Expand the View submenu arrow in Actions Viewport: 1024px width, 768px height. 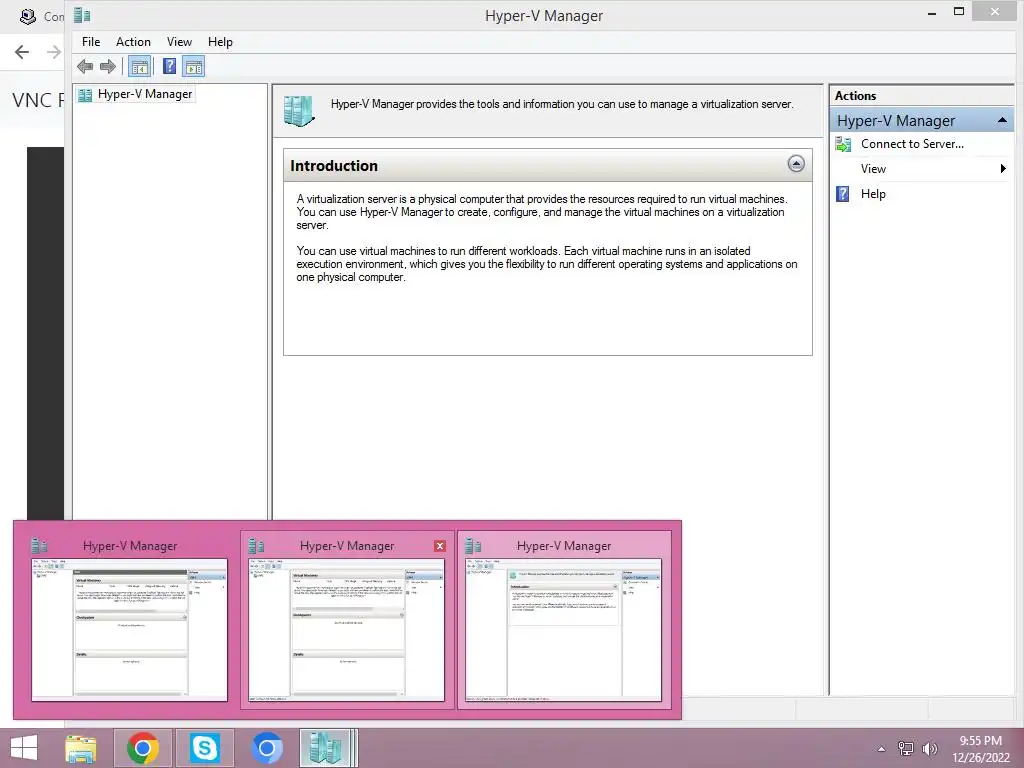tap(1002, 168)
